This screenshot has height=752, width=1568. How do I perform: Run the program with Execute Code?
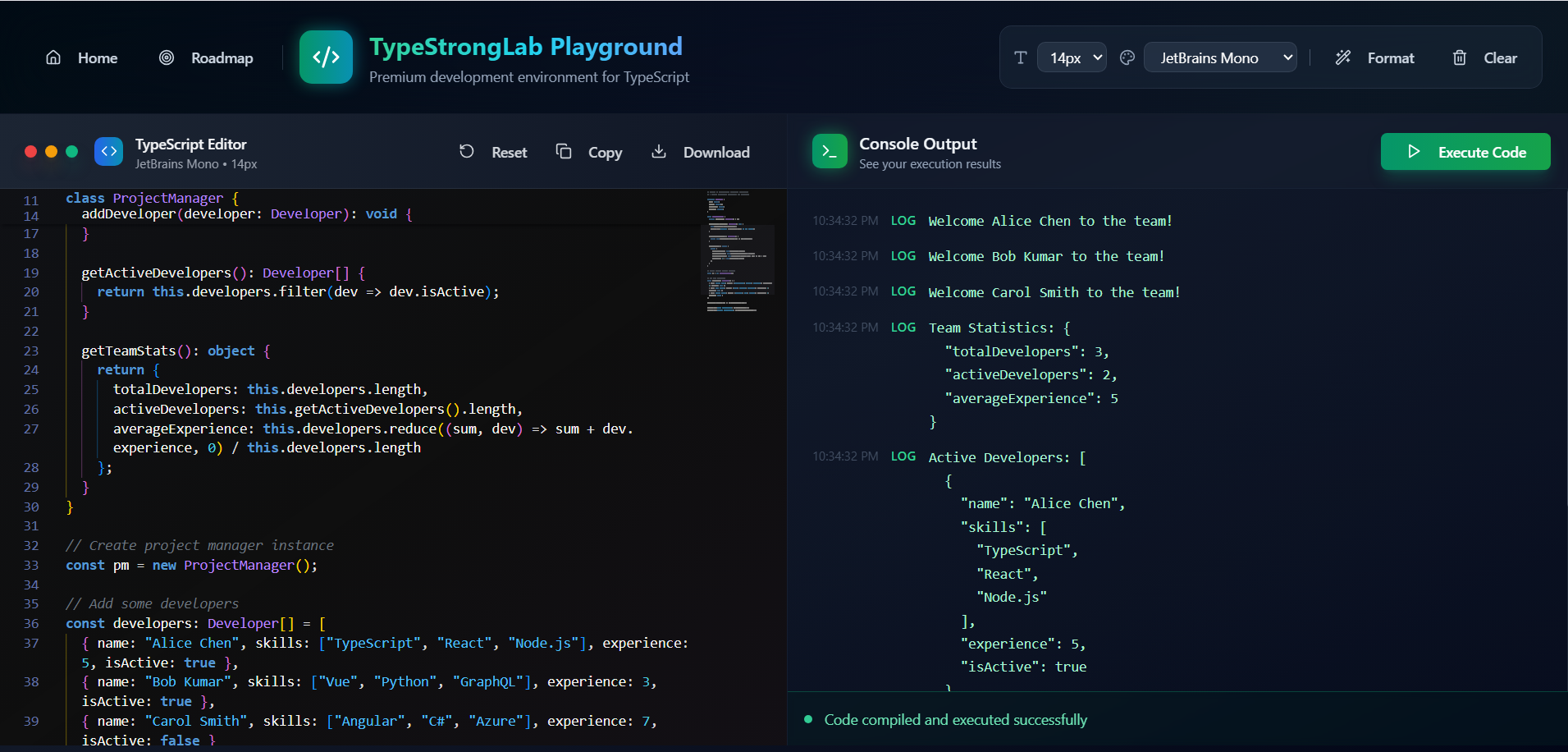pyautogui.click(x=1465, y=151)
